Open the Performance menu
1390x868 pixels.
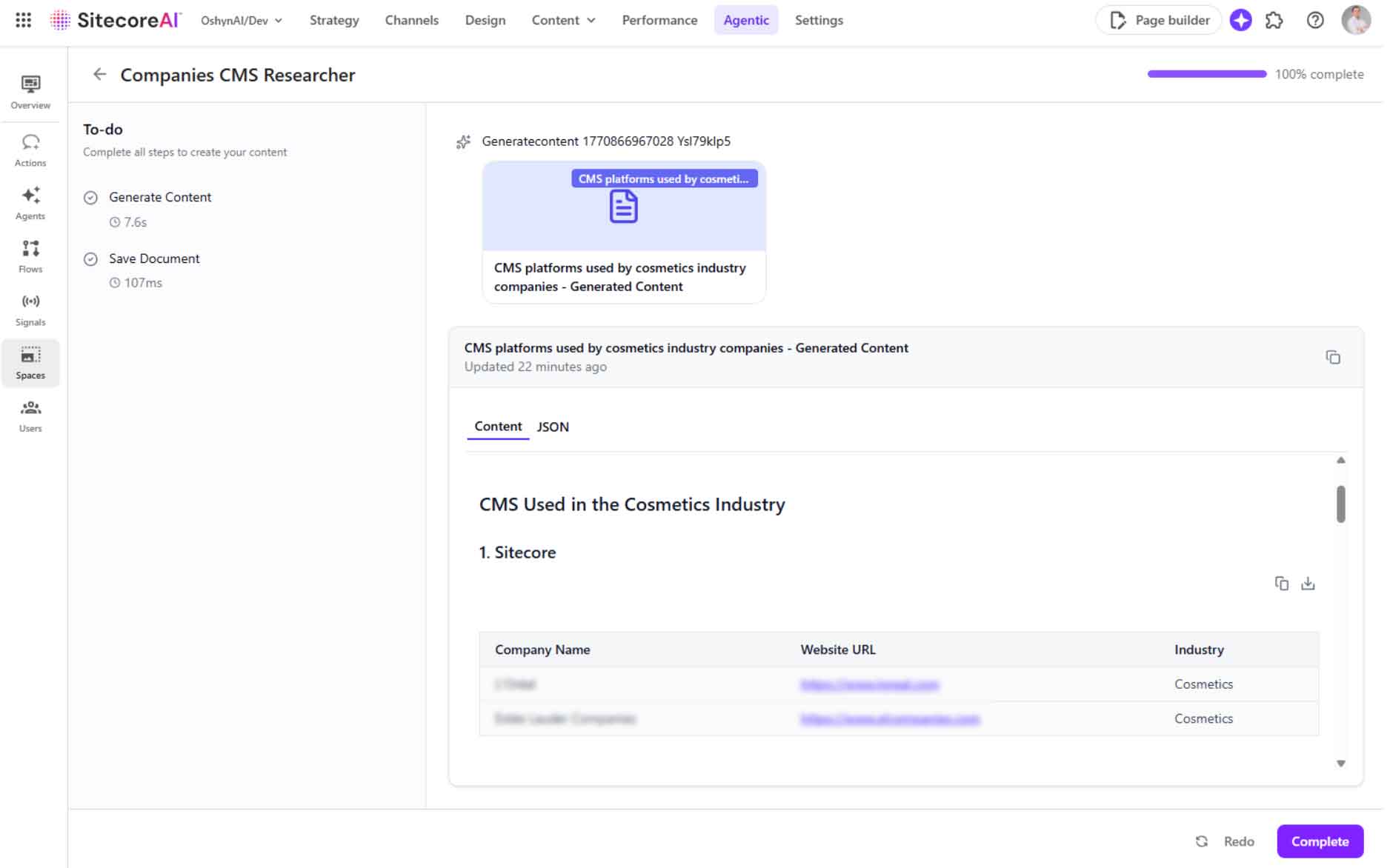[x=659, y=20]
